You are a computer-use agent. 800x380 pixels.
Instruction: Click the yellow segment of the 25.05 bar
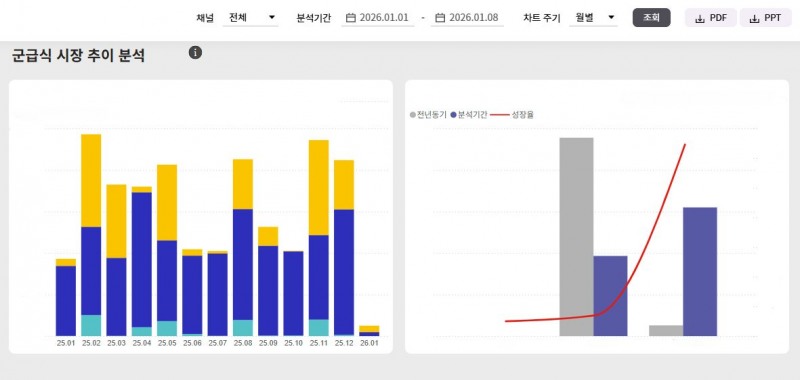[x=167, y=202]
